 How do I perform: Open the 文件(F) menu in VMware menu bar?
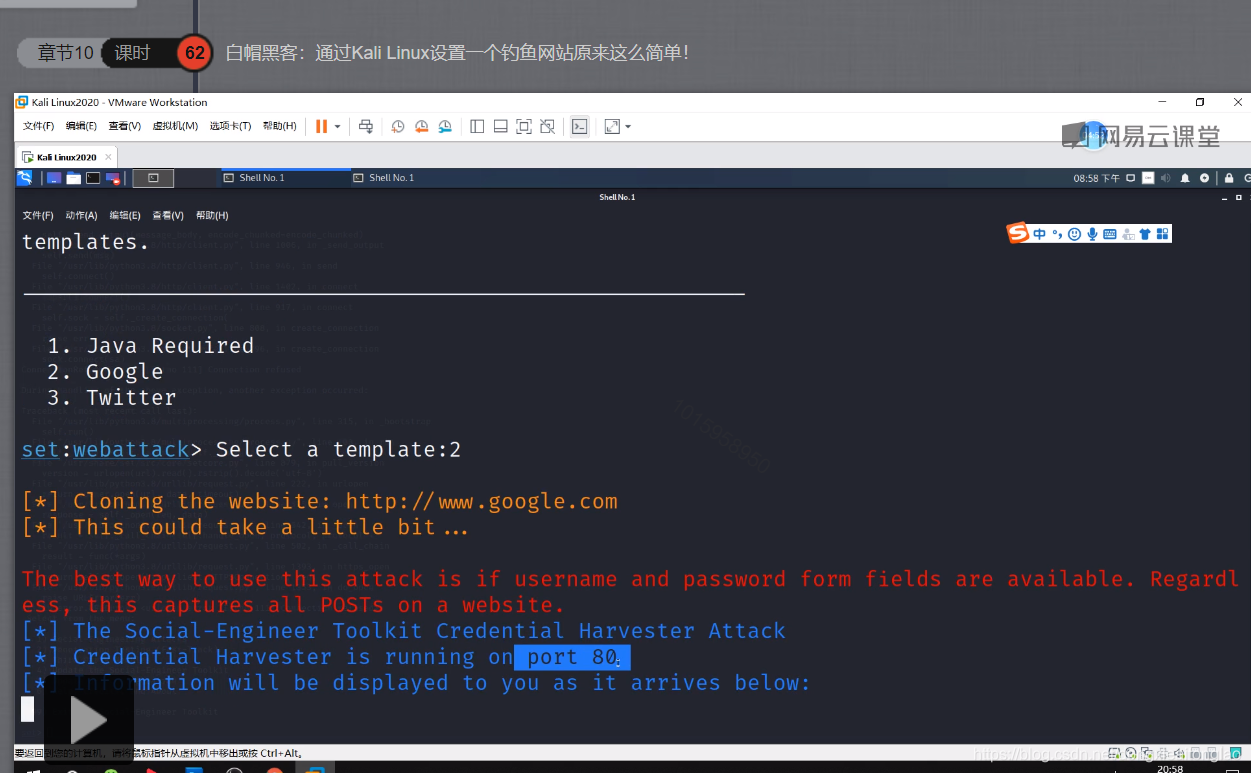pos(38,127)
